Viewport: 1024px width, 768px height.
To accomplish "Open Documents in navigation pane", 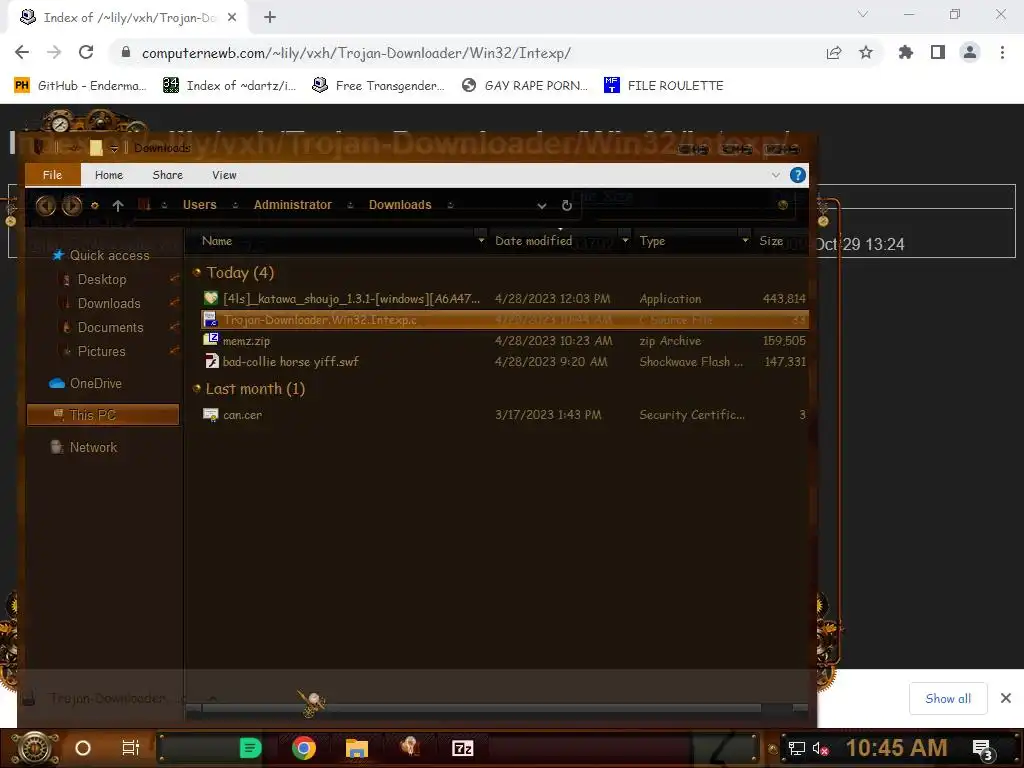I will coord(110,328).
